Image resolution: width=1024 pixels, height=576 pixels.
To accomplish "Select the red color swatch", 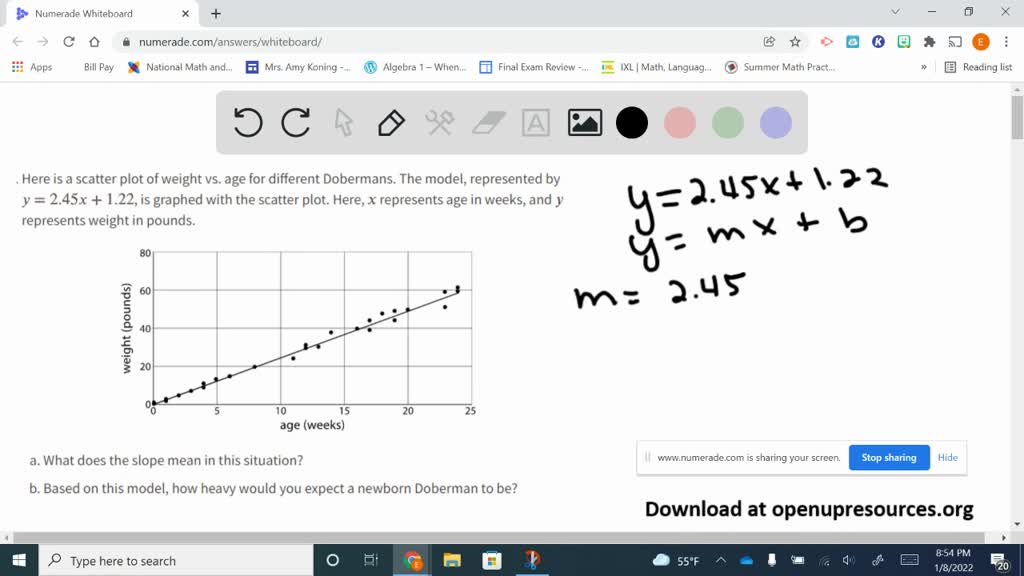I will [680, 122].
